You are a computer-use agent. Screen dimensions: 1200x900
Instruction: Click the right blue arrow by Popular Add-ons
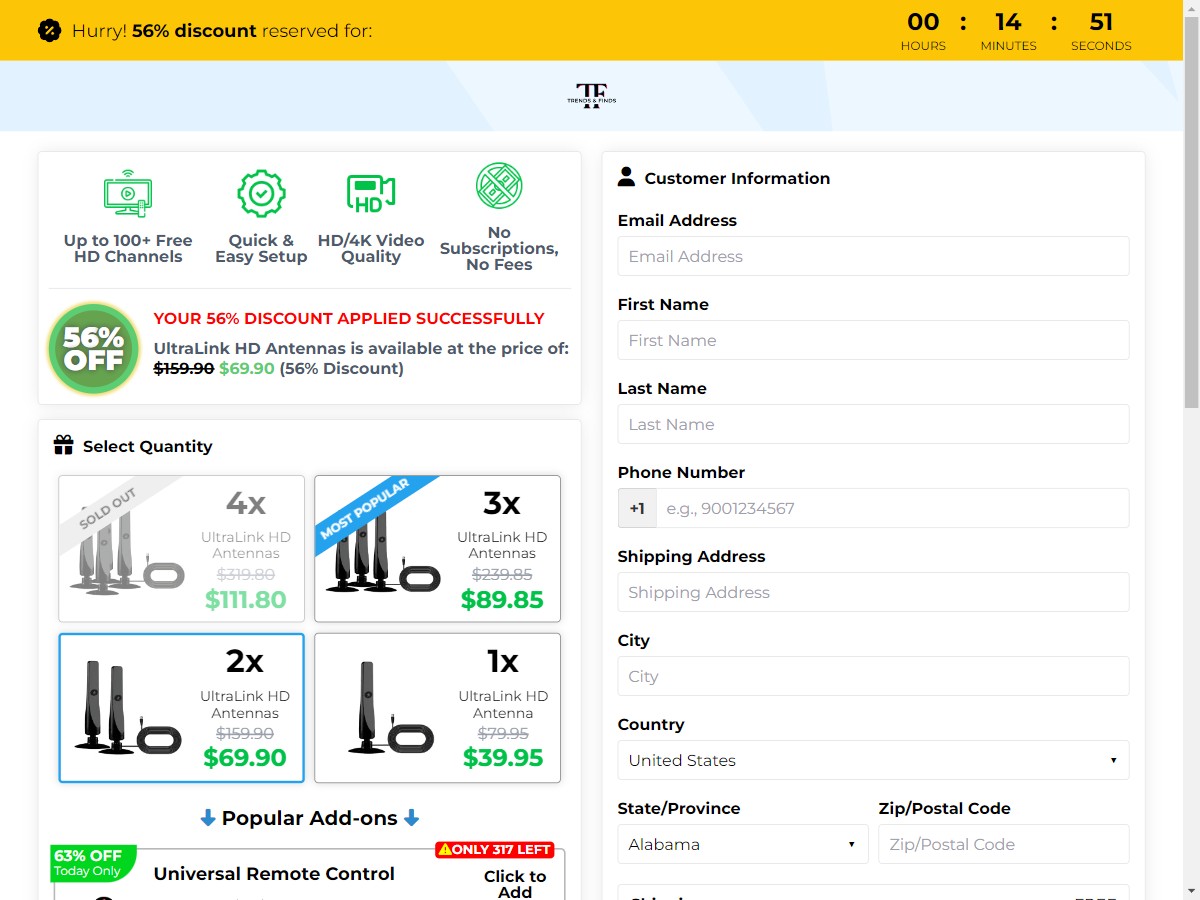412,818
